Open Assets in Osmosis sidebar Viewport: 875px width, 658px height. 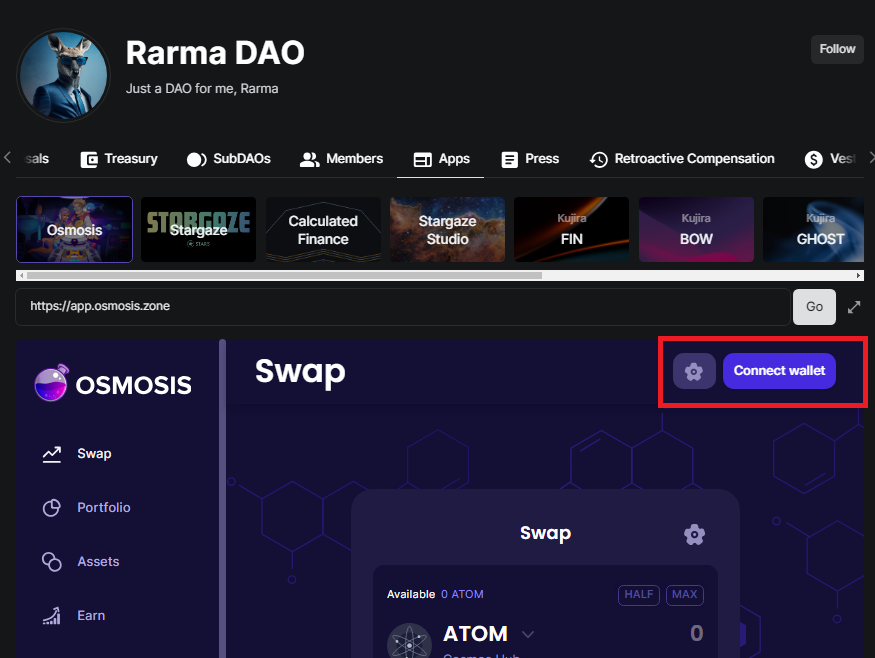(x=81, y=561)
